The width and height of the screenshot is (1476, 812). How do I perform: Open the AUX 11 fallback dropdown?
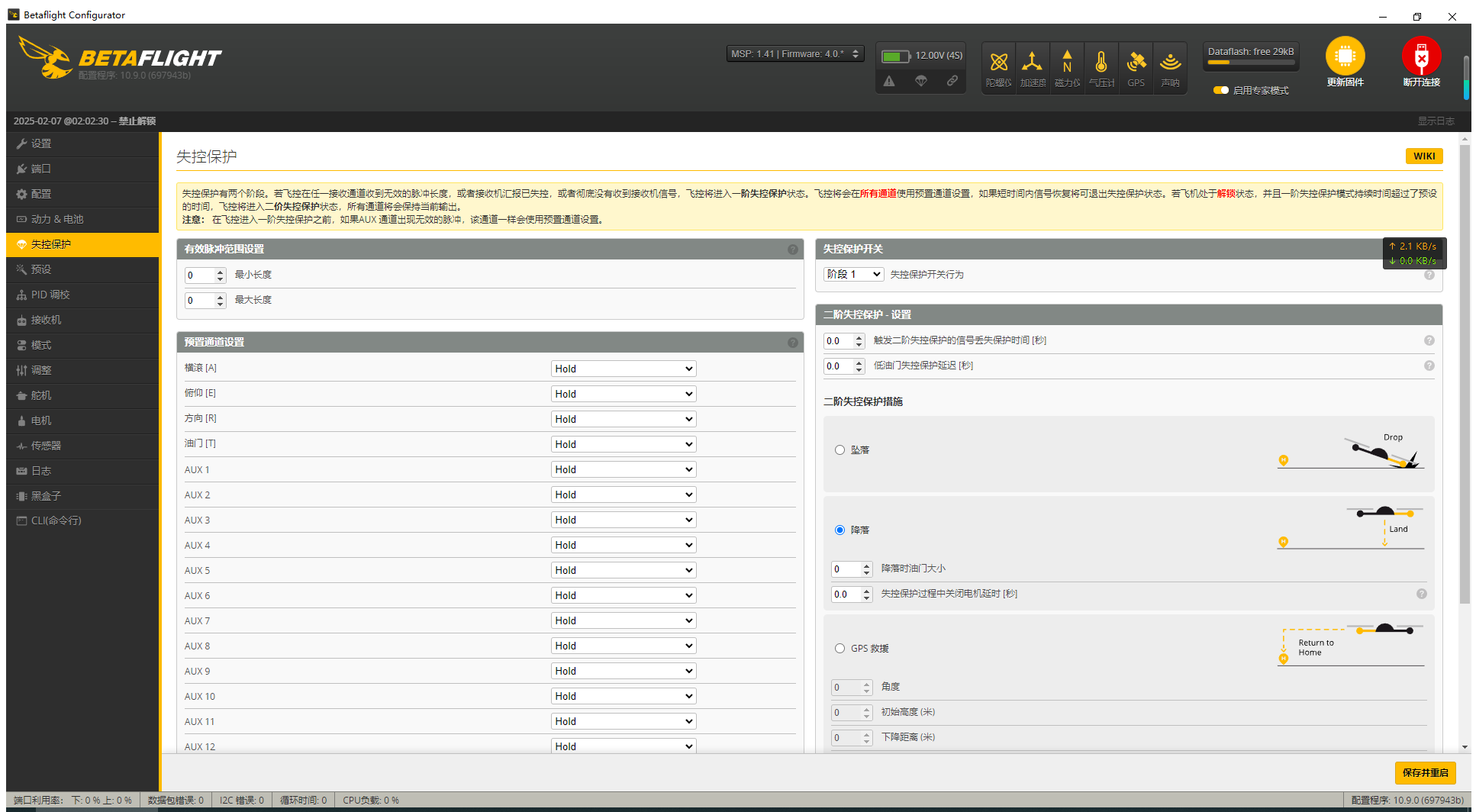tap(624, 721)
